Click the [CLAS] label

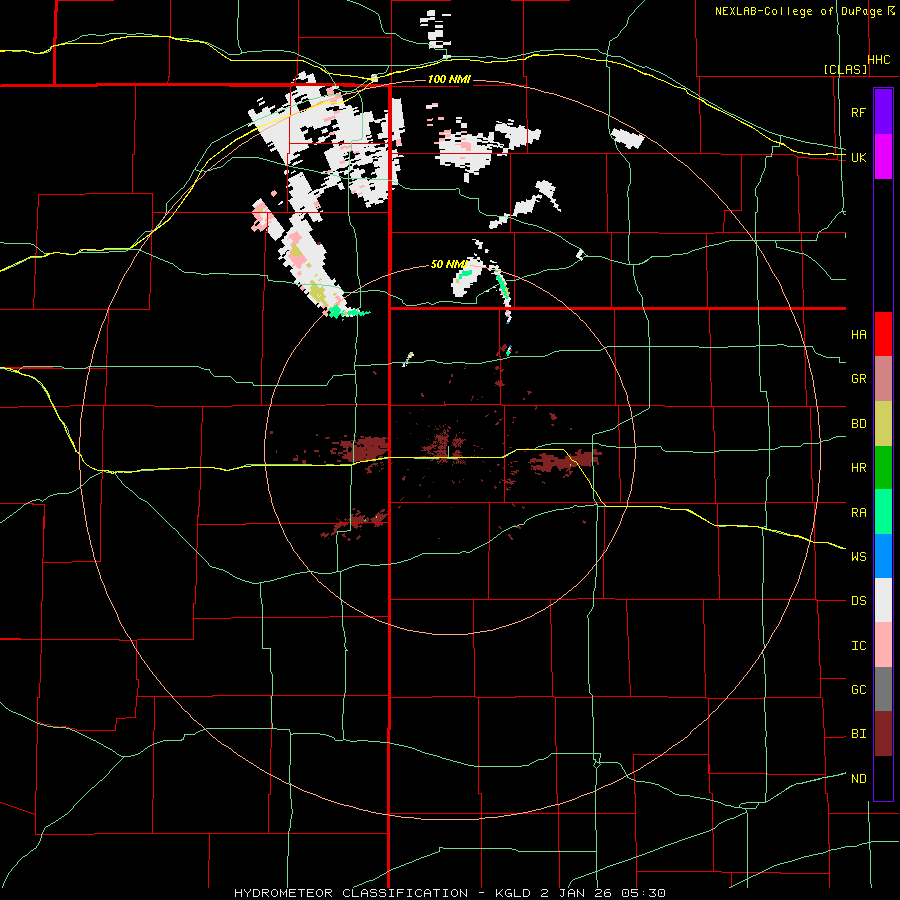point(845,69)
